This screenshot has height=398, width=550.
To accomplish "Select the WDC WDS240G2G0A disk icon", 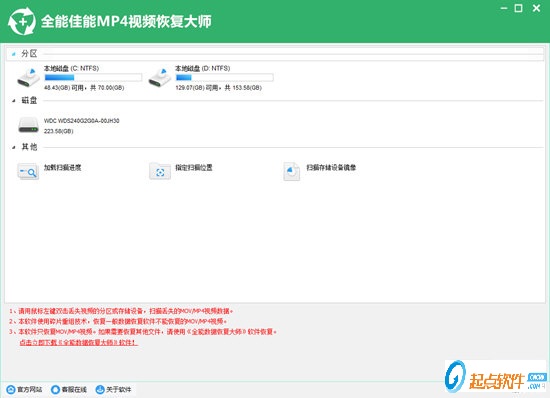I will tap(28, 125).
